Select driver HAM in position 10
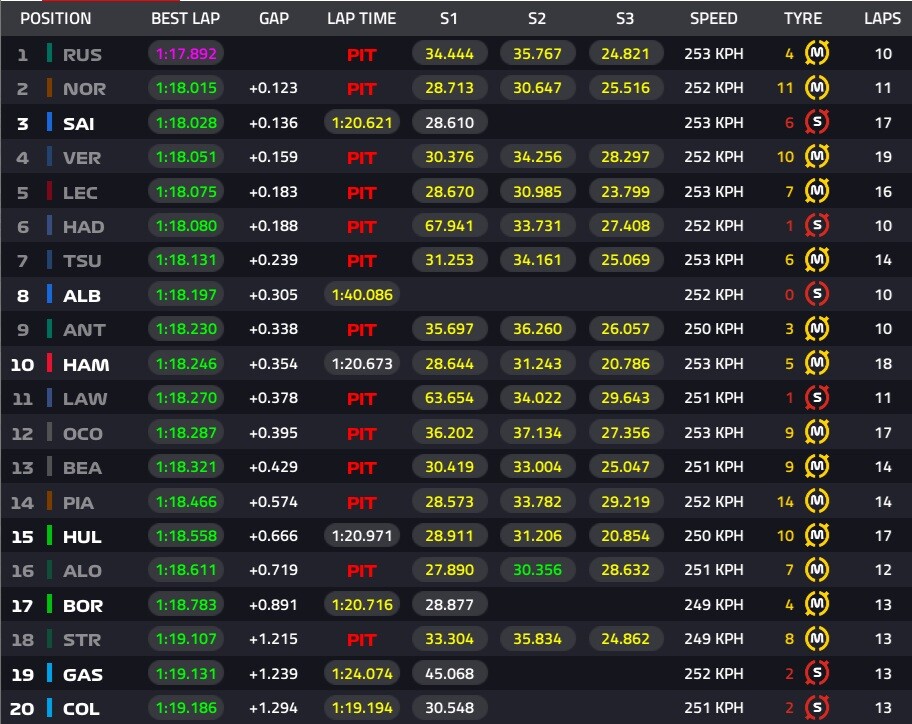The height and width of the screenshot is (724, 912). coord(86,365)
